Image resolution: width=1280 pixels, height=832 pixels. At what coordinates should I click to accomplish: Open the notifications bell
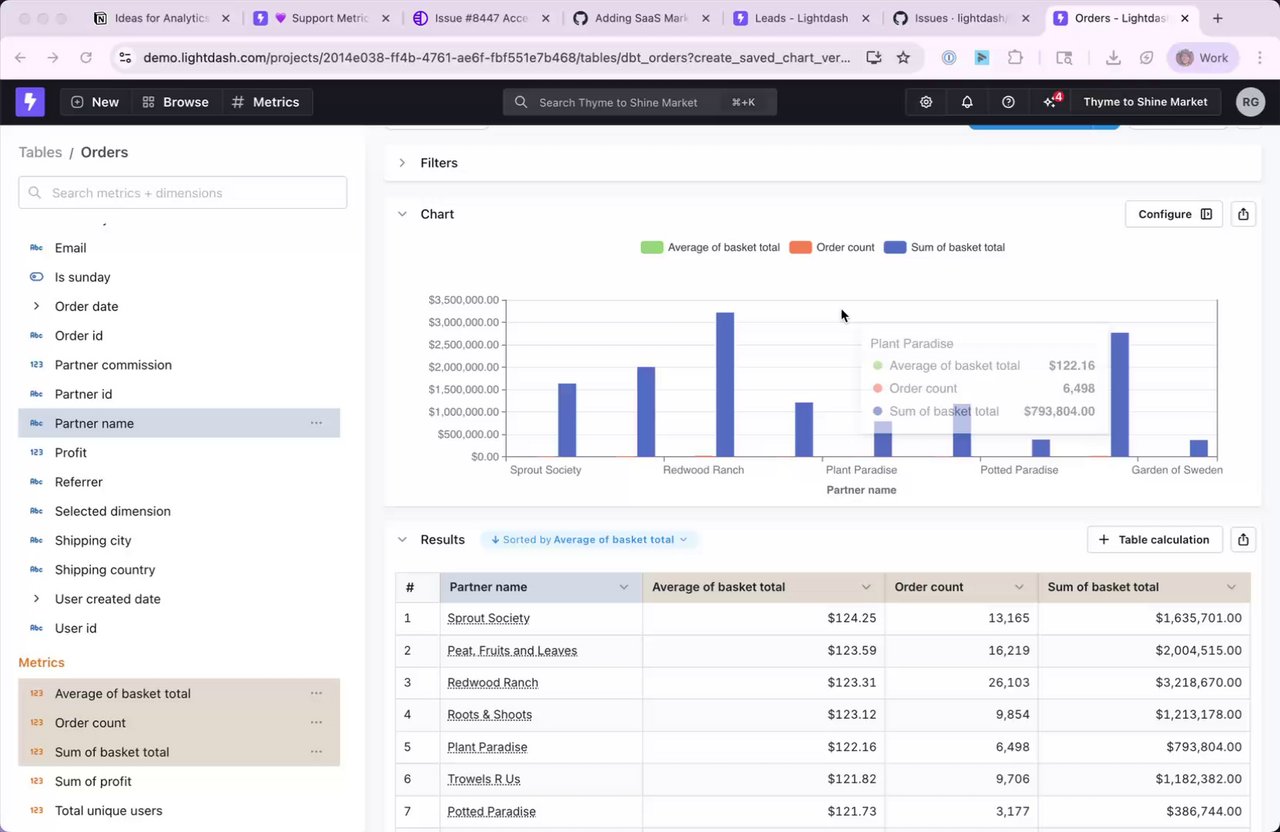(x=967, y=102)
